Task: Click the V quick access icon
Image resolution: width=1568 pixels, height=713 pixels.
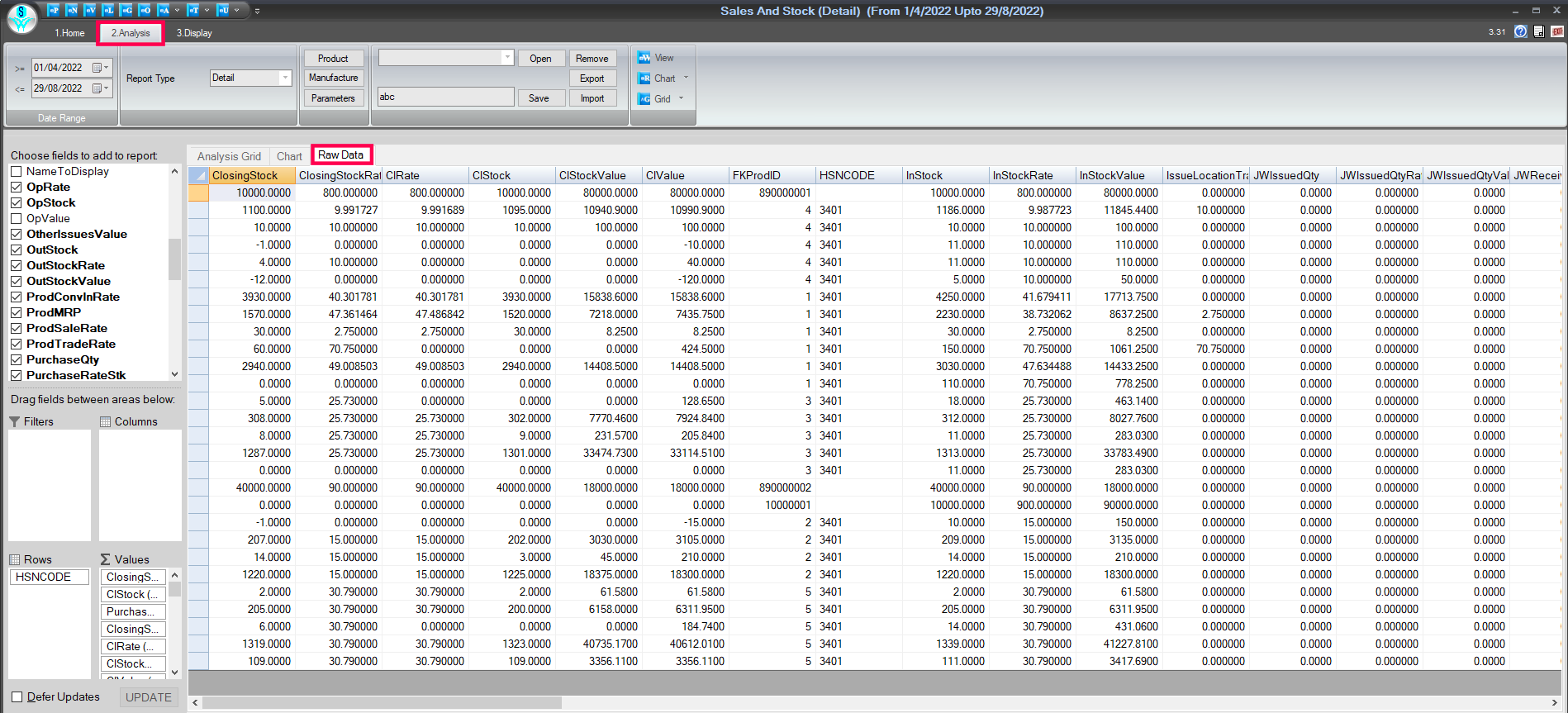Action: 90,11
